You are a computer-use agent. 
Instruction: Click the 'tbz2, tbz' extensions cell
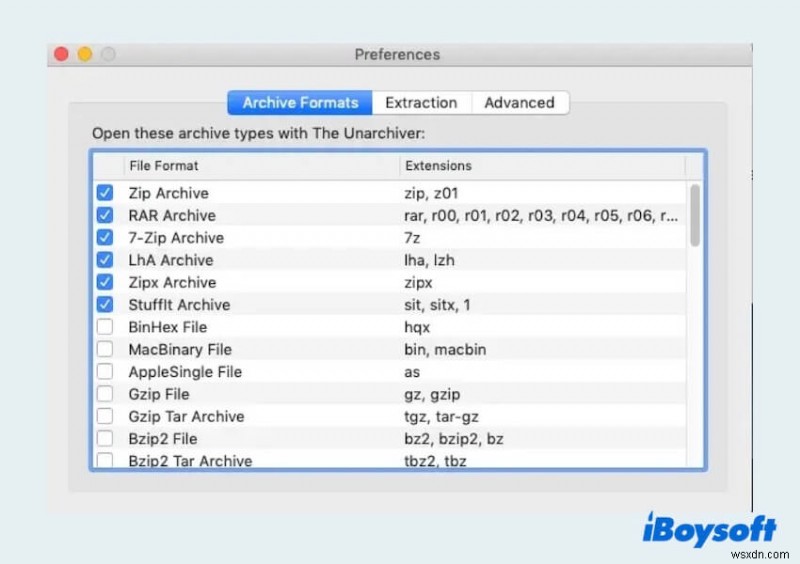click(x=435, y=461)
